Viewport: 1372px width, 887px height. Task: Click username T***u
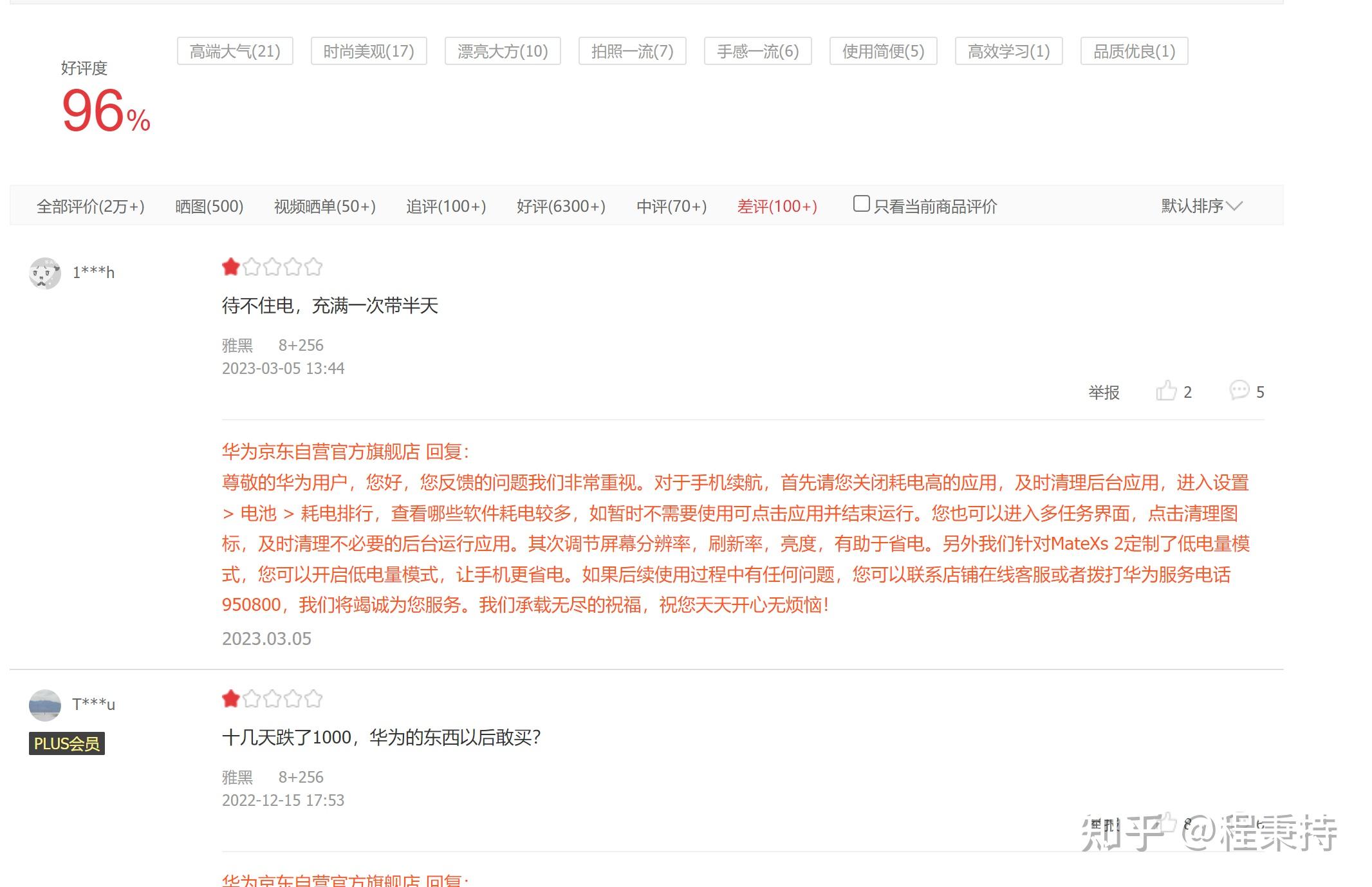point(93,704)
